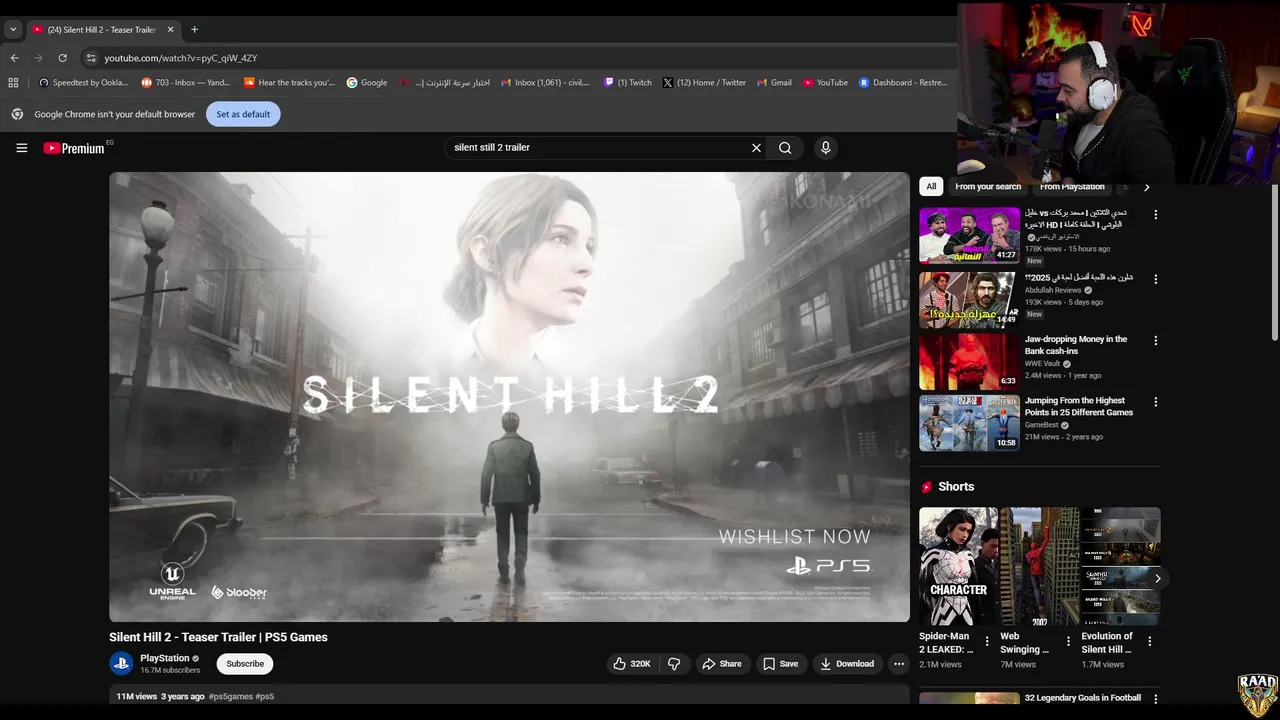The width and height of the screenshot is (1280, 720).
Task: Select 'From PlayStation' chip
Action: (1072, 187)
